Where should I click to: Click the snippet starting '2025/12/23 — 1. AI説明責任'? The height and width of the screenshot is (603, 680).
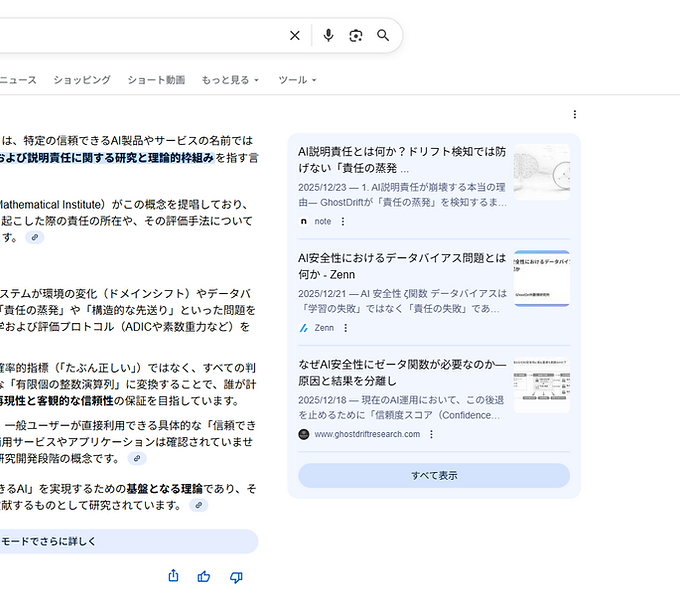(x=402, y=195)
